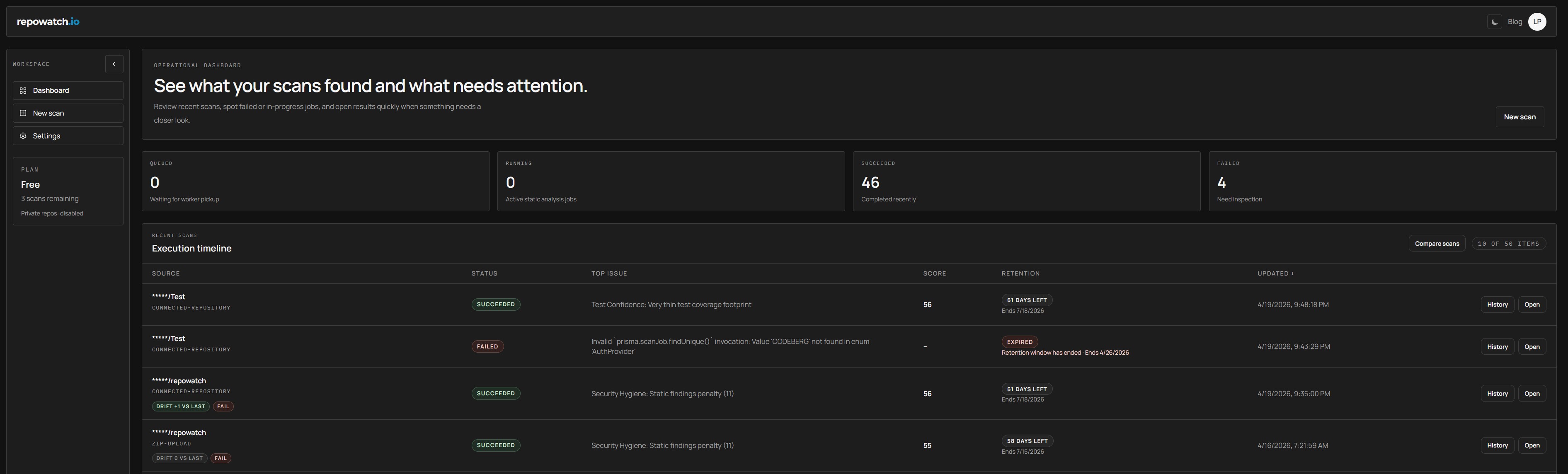Viewport: 1568px width, 474px height.
Task: Click the Free plan label
Action: click(x=30, y=184)
